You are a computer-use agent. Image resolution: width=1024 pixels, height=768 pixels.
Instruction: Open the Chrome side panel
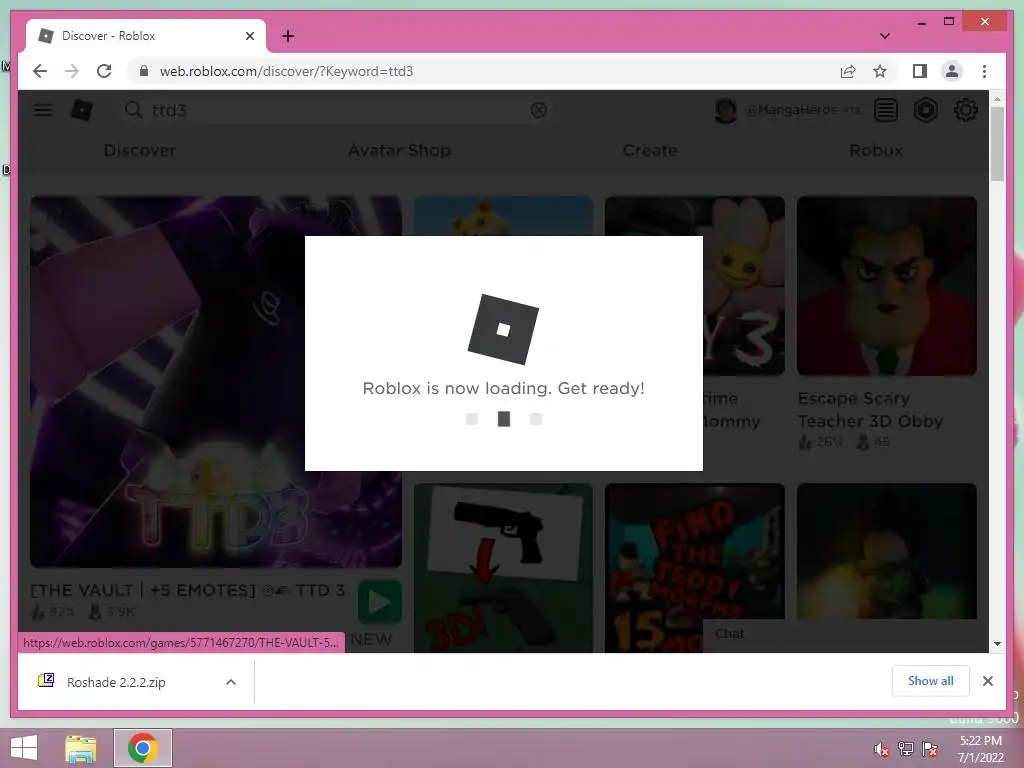click(x=920, y=71)
